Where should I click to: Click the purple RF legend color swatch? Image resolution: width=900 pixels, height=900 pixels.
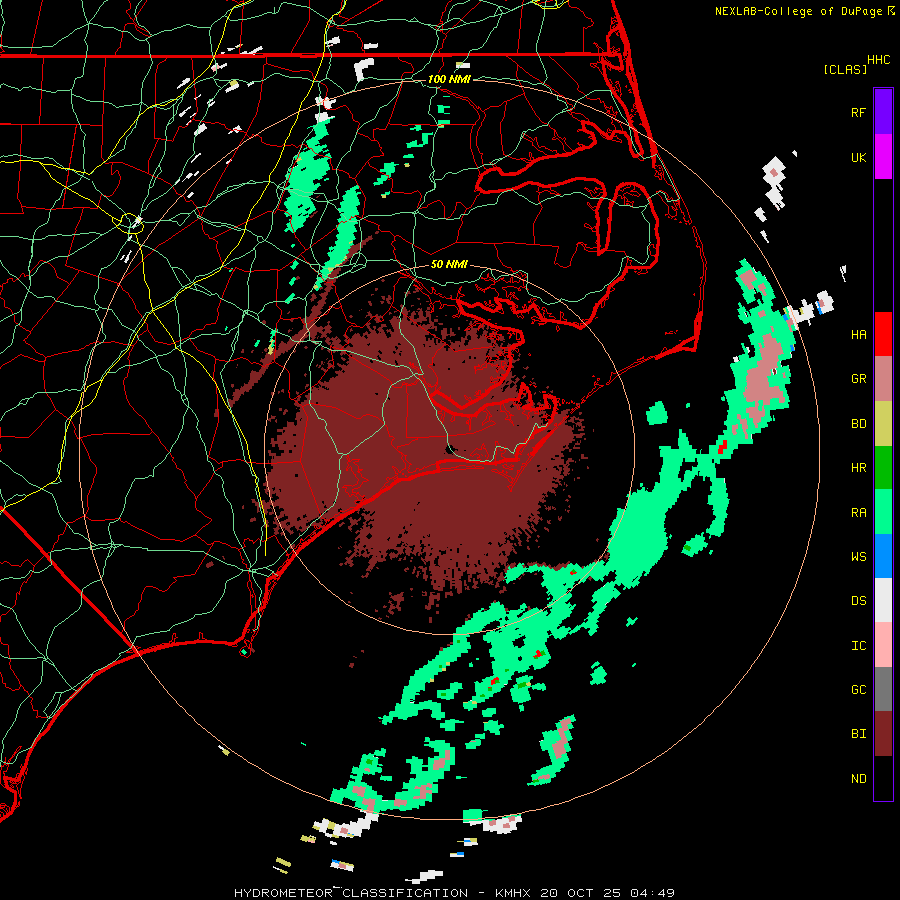pos(883,112)
